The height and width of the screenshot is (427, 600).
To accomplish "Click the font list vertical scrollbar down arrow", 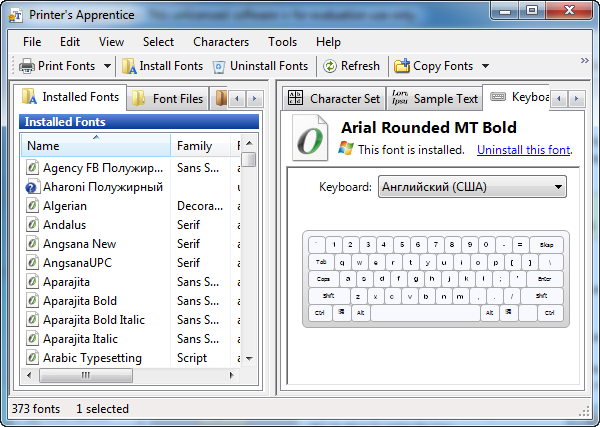I will click(249, 358).
